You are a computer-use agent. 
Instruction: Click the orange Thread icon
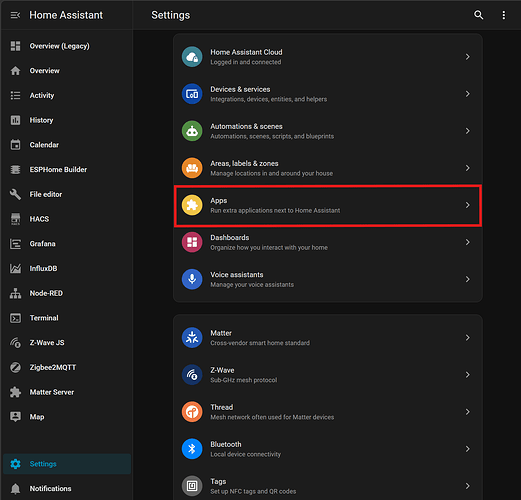point(192,412)
